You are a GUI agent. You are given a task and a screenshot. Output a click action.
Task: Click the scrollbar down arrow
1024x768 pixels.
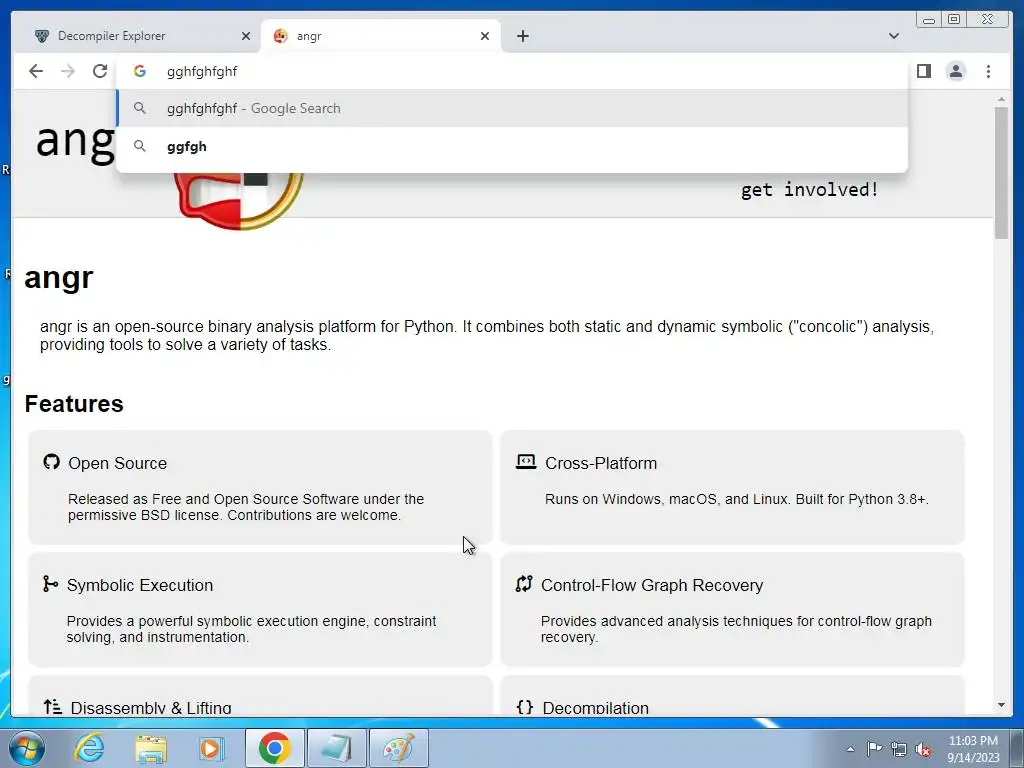[x=1001, y=705]
